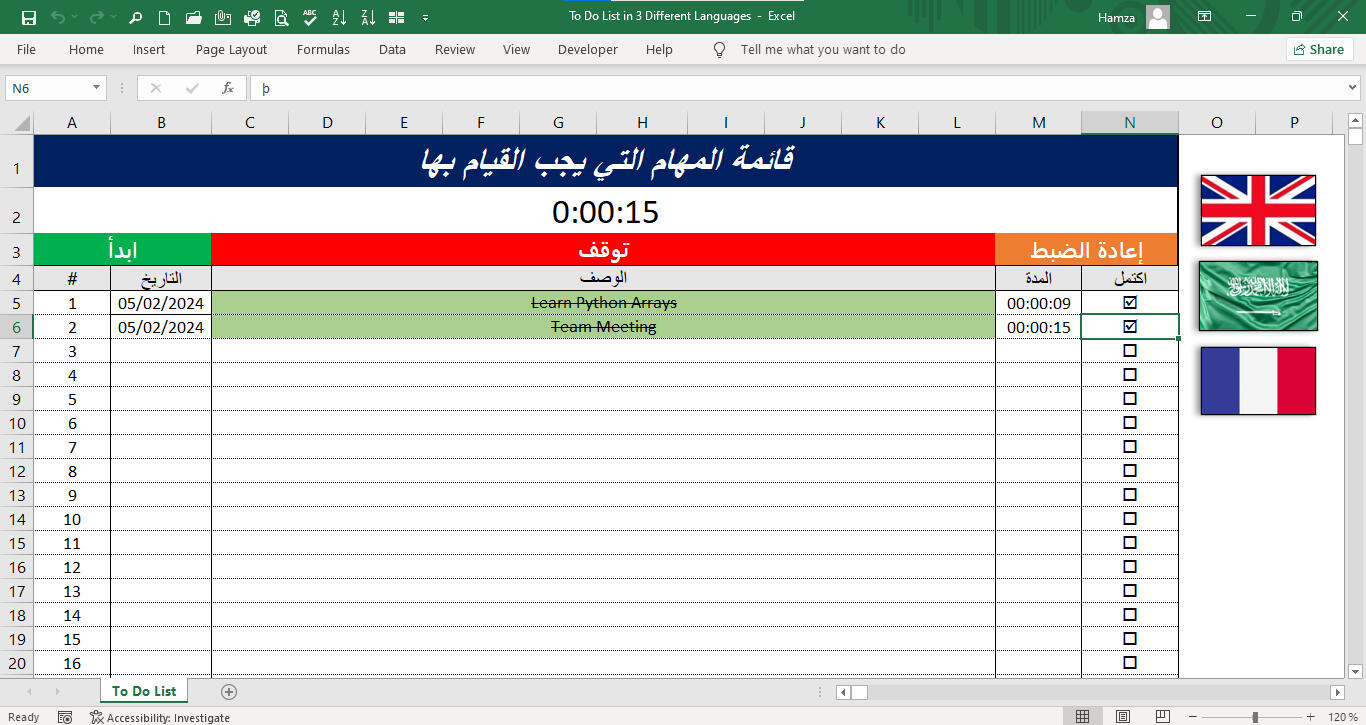Image resolution: width=1366 pixels, height=725 pixels.
Task: Open the Formulas ribbon tab
Action: tap(323, 49)
